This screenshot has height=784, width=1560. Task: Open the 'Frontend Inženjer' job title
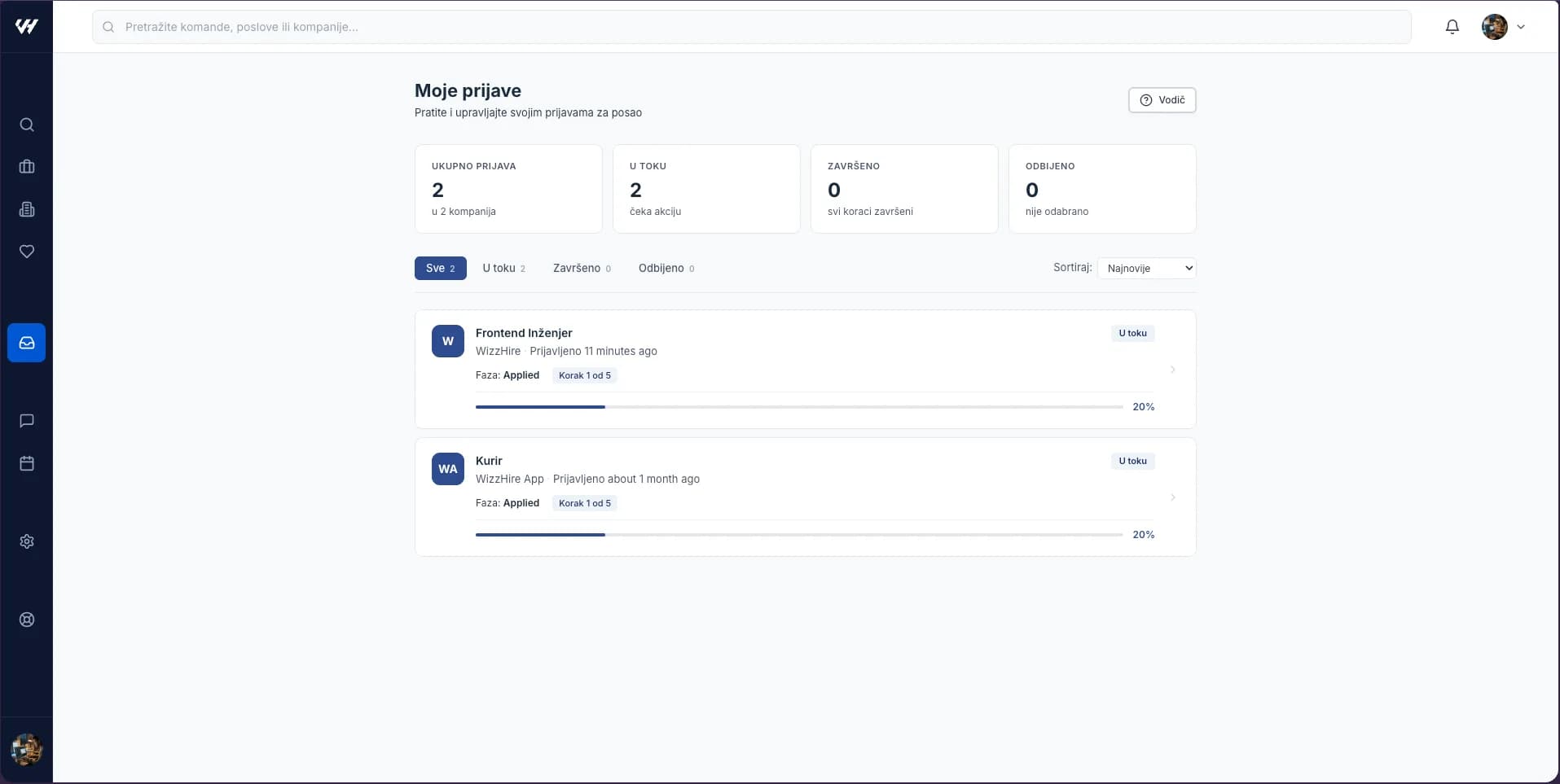click(x=524, y=333)
